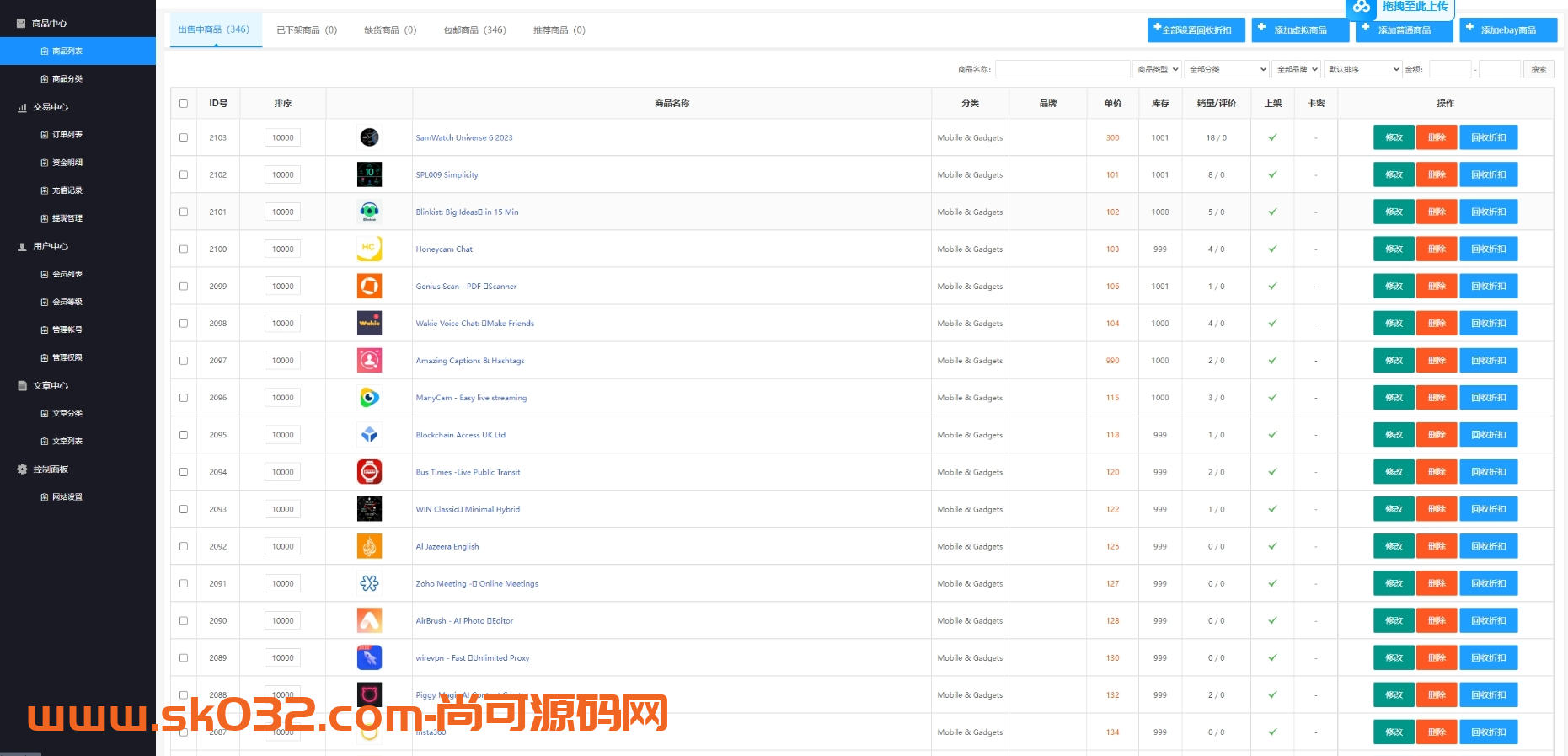The image size is (1568, 756).
Task: Select the checkbox for ID 2101
Action: click(184, 212)
